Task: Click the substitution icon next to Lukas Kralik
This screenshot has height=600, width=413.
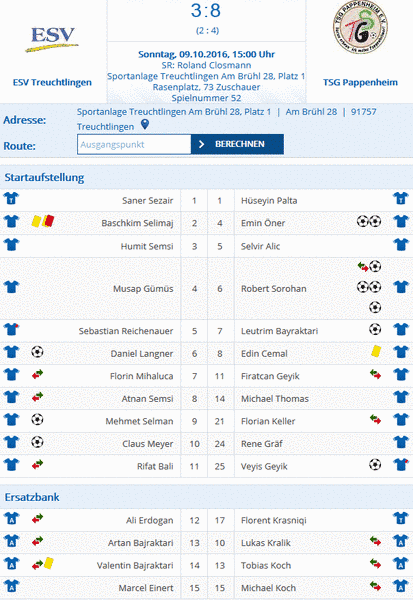Action: (375, 541)
